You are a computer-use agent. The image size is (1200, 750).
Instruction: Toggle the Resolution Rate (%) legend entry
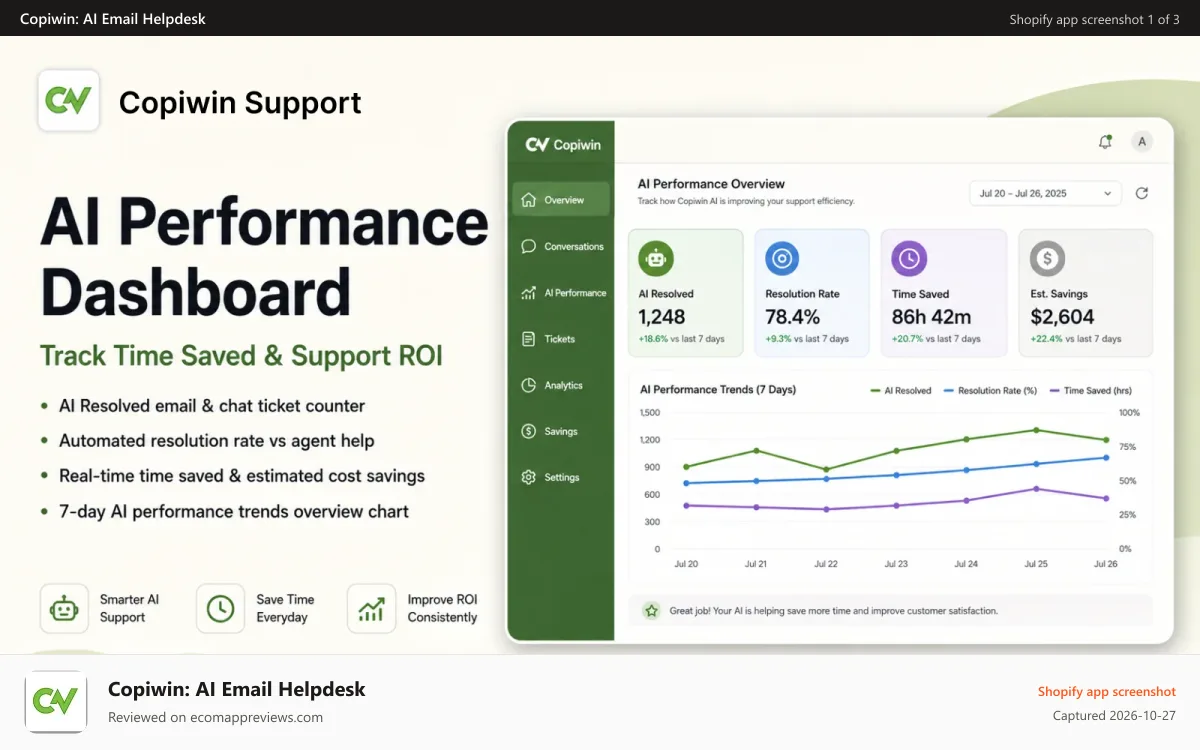click(991, 391)
